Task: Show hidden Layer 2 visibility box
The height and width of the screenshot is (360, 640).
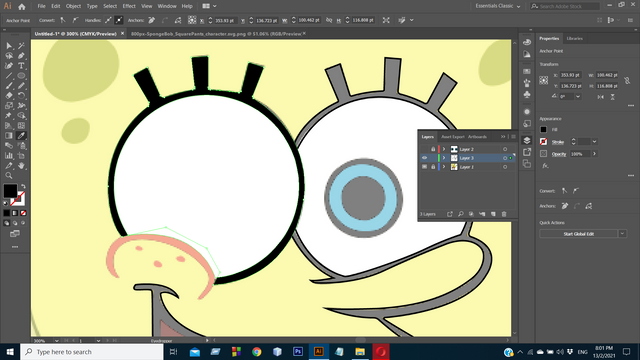Action: (424, 149)
